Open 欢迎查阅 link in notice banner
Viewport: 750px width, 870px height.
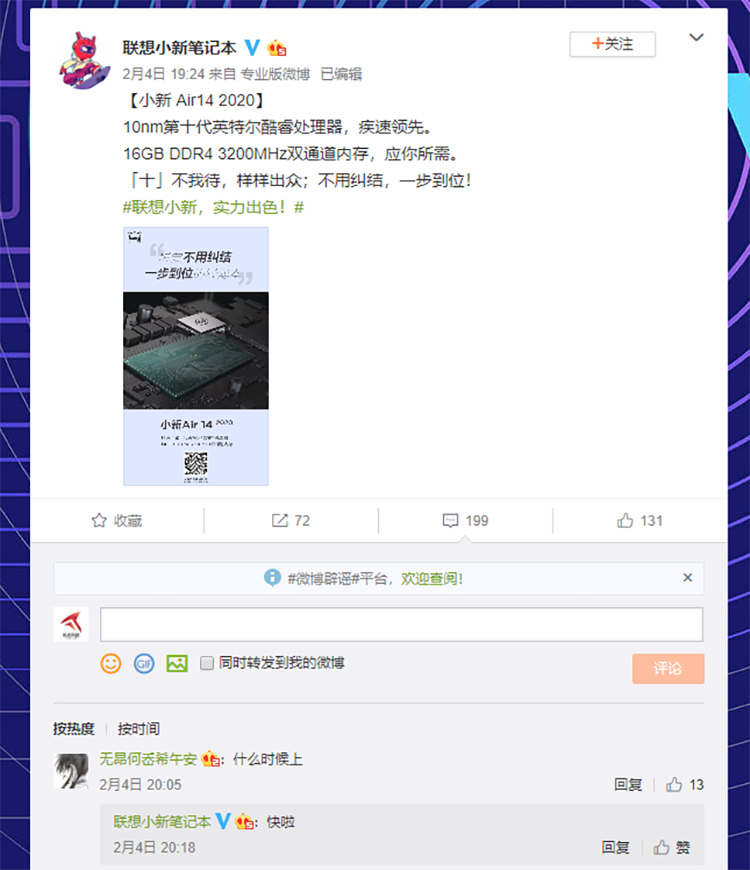[432, 579]
